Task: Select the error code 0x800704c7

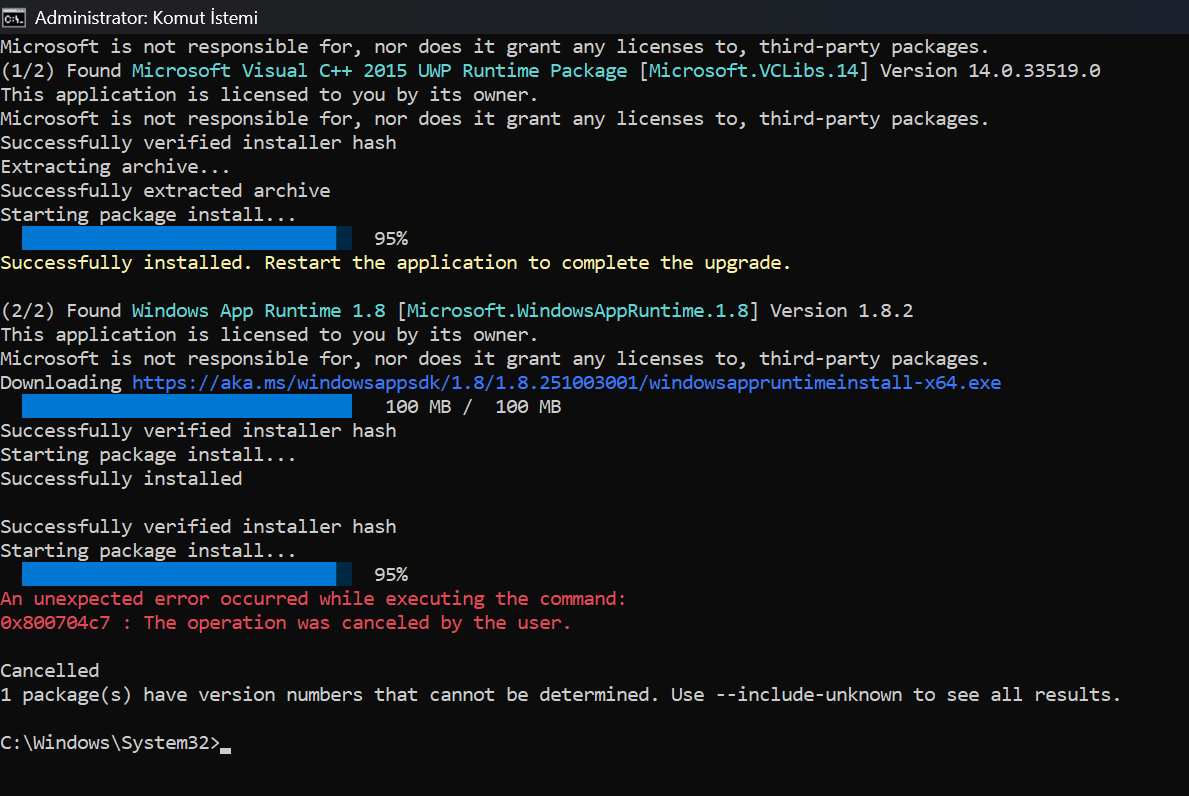Action: pos(66,623)
